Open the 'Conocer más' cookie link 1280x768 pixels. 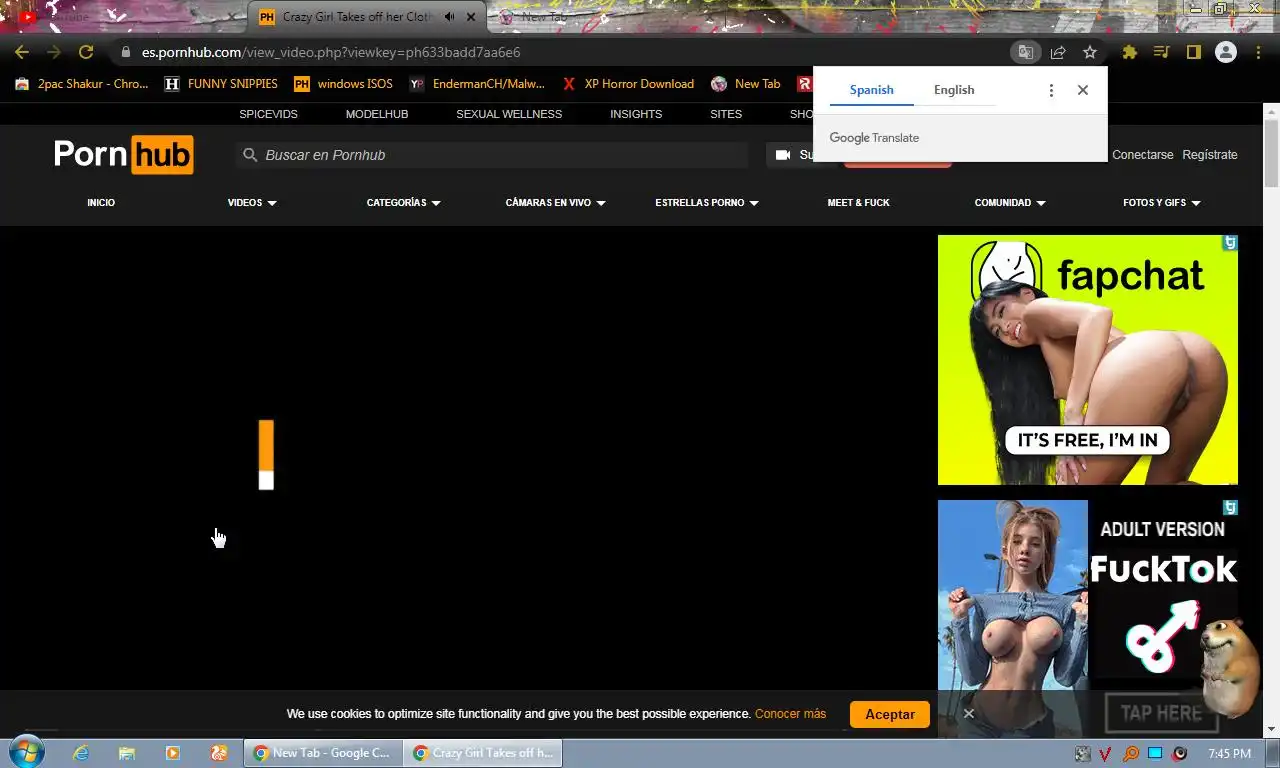coord(790,714)
